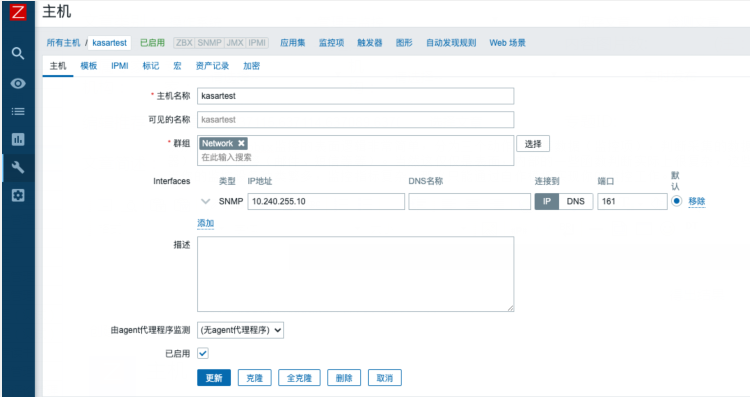Click the 全克隆 full clone button
Image resolution: width=750 pixels, height=397 pixels.
click(x=299, y=378)
